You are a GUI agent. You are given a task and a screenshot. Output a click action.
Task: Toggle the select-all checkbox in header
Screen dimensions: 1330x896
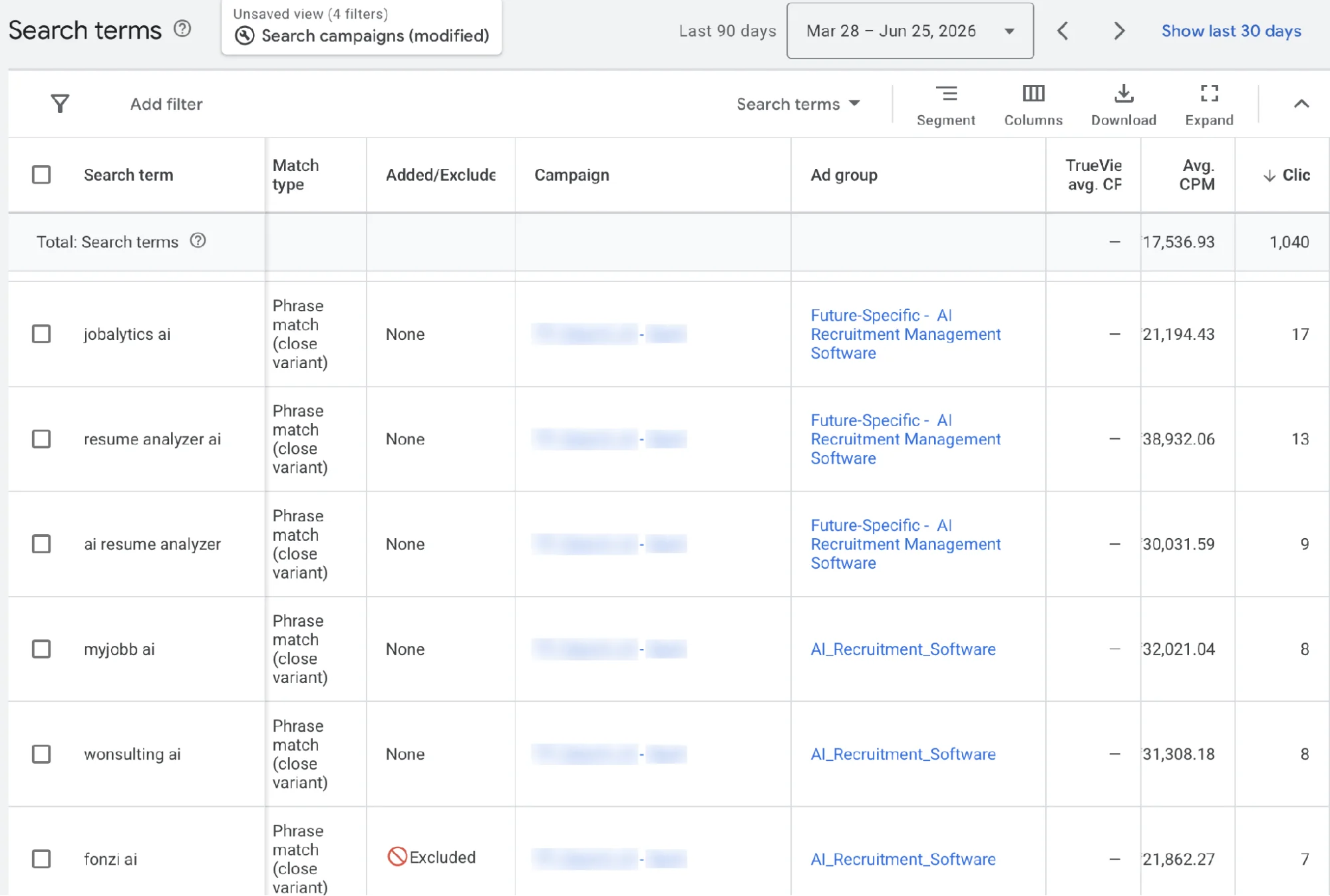(41, 175)
